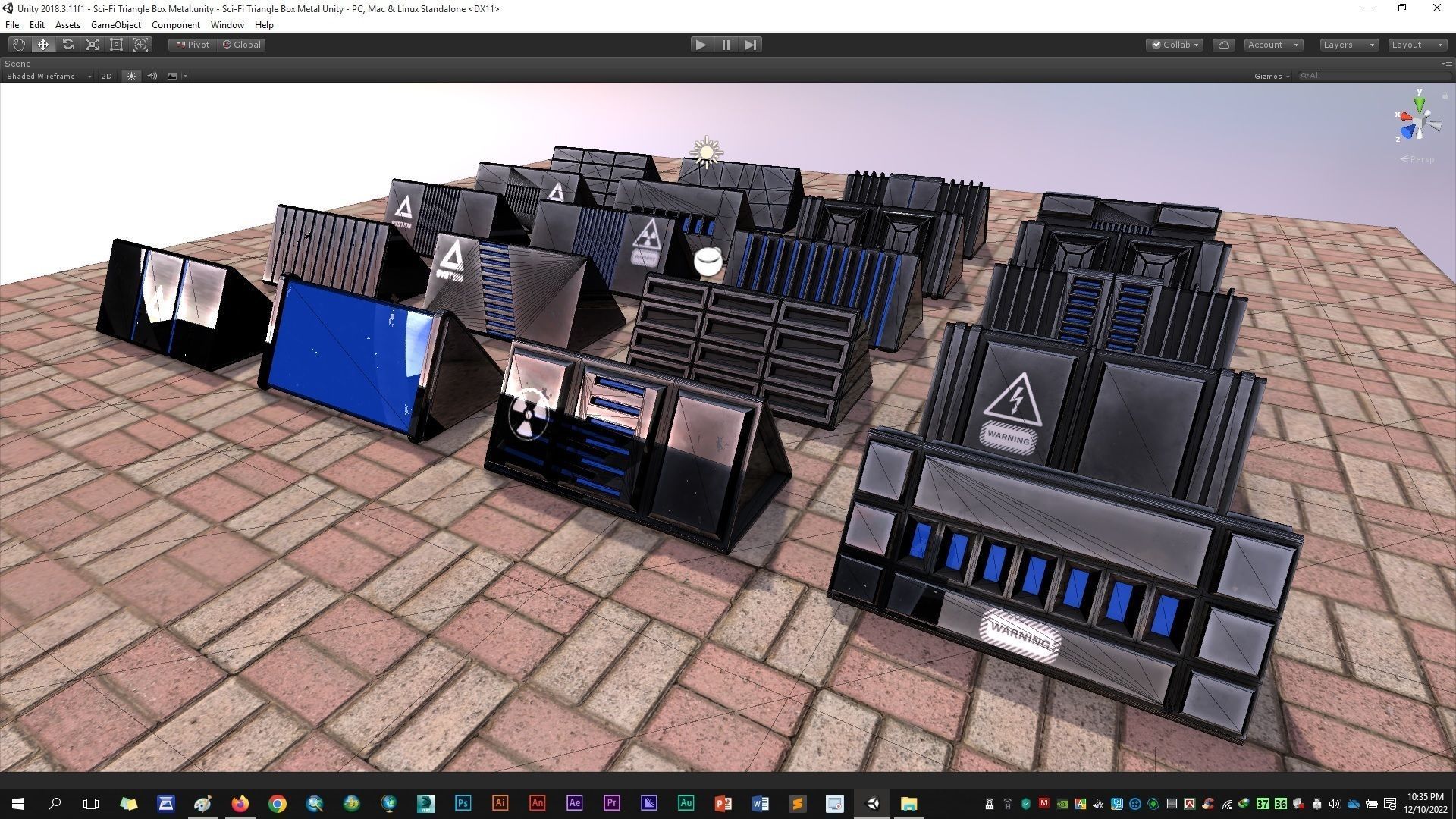Screen dimensions: 1456x819
Task: Expand the Gizmos dropdown
Action: [x=1271, y=76]
